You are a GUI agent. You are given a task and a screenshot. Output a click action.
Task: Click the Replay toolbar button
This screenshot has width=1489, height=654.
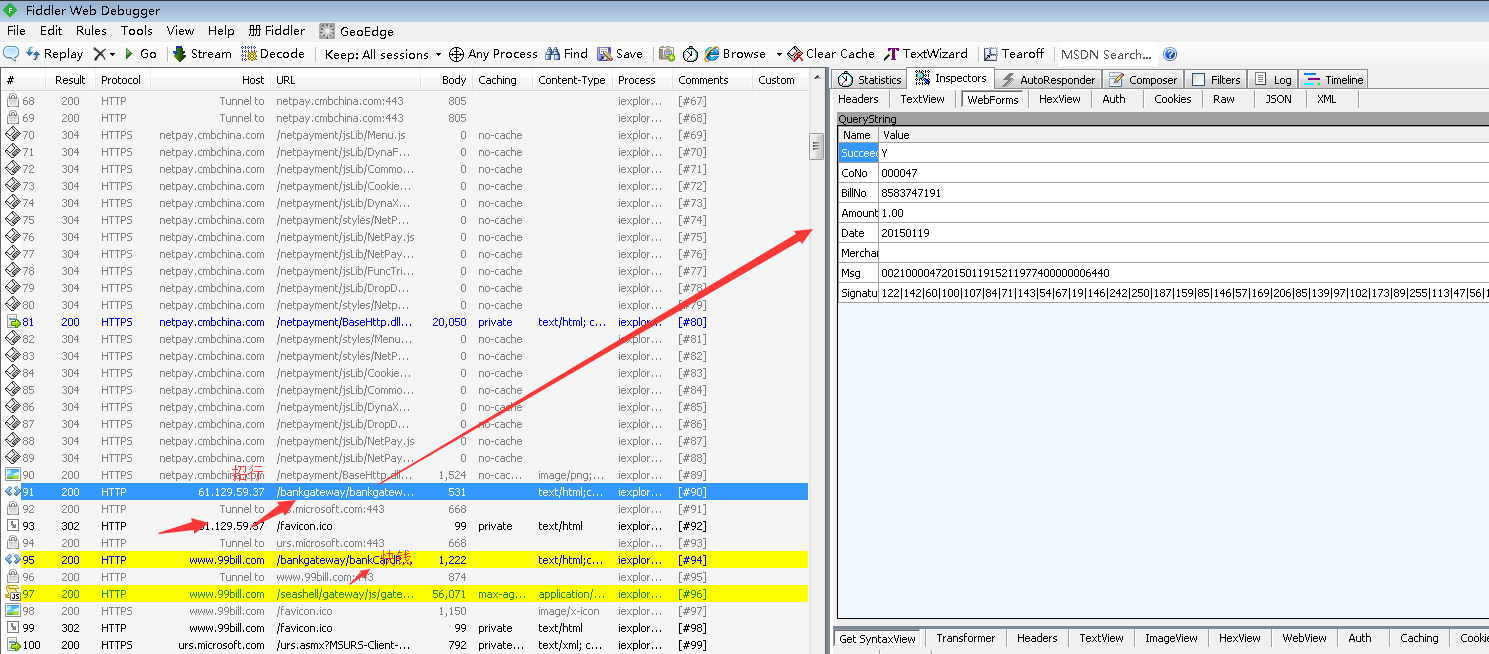(54, 54)
